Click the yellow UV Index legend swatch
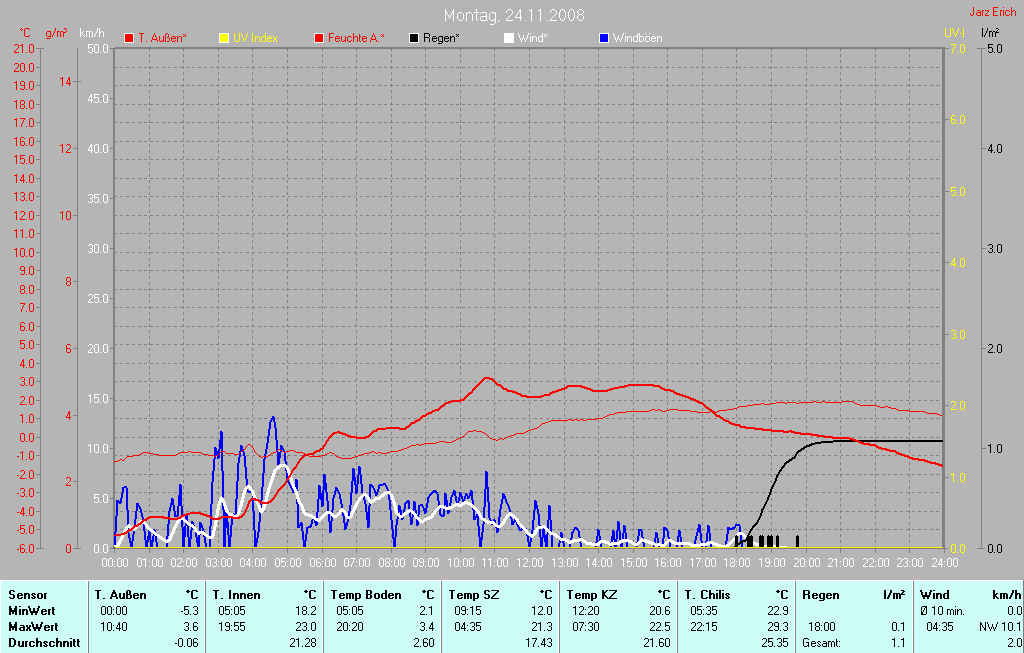Image resolution: width=1024 pixels, height=653 pixels. click(223, 38)
